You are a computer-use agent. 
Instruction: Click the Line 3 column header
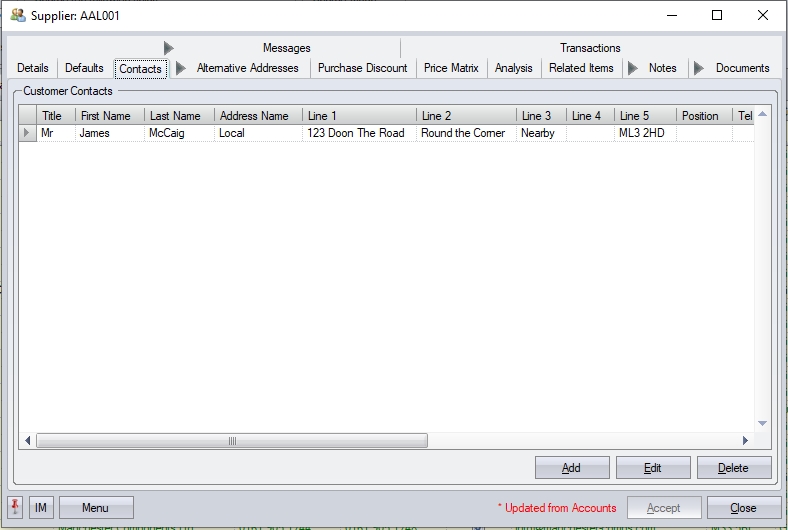[x=541, y=116]
